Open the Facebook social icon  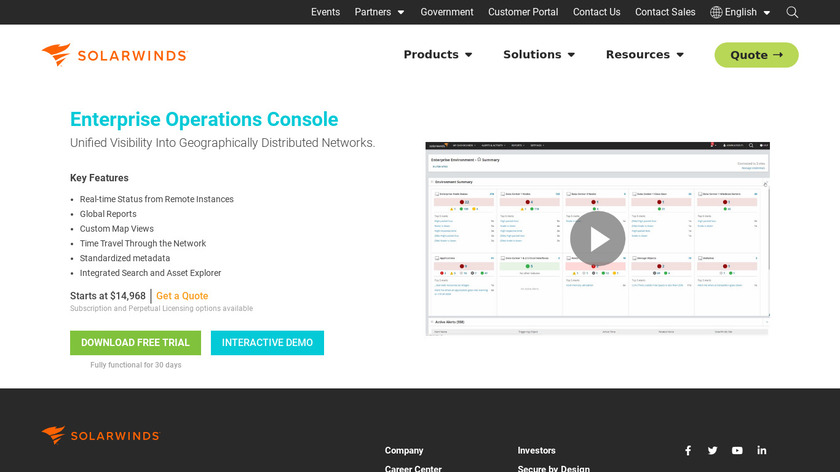point(688,451)
